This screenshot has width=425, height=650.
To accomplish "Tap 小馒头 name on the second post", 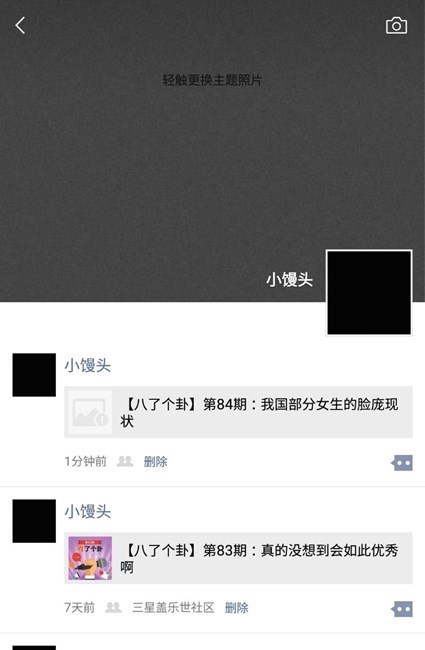I will [87, 512].
